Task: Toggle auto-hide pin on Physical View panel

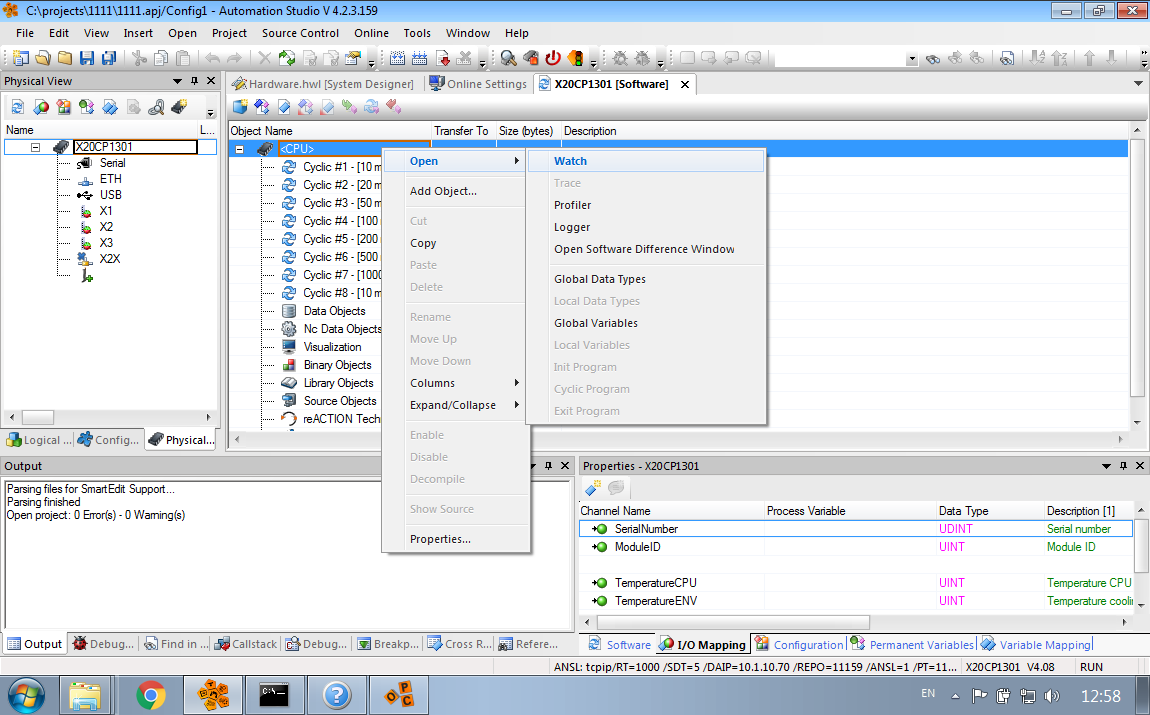Action: pos(194,81)
